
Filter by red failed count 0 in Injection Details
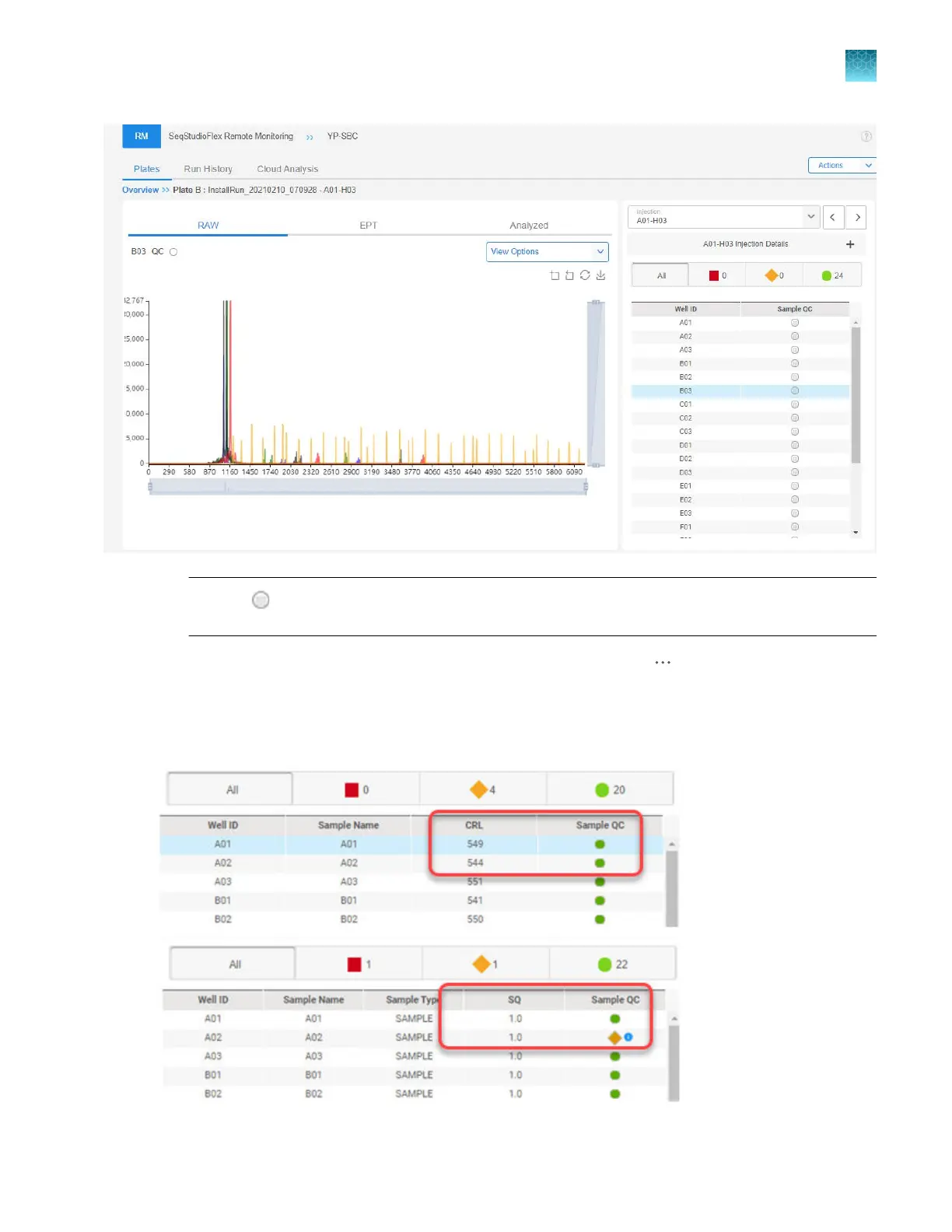click(717, 275)
